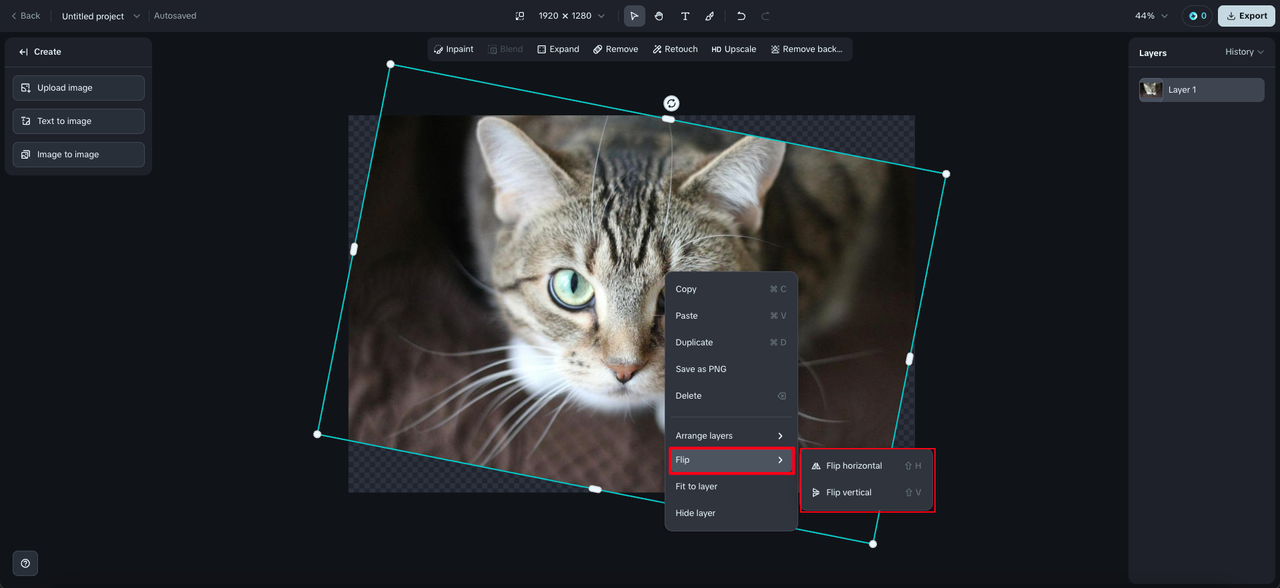1280x588 pixels.
Task: Open the 44% zoom level dropdown
Action: tap(1152, 16)
